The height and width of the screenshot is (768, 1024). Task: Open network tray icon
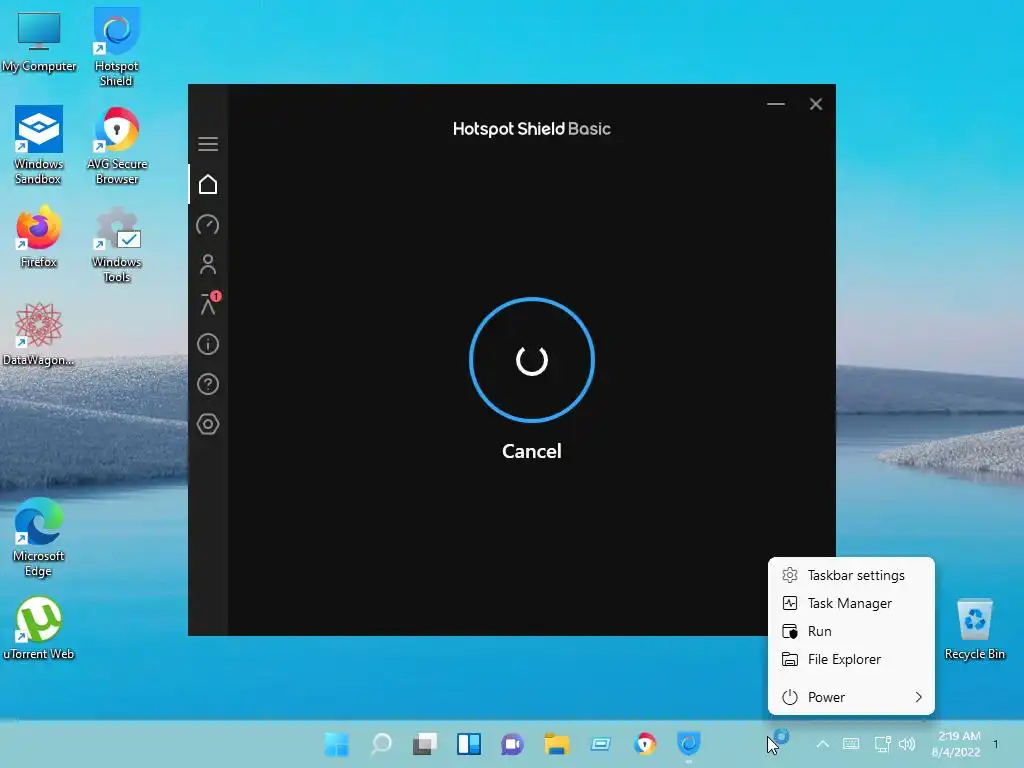click(x=882, y=744)
